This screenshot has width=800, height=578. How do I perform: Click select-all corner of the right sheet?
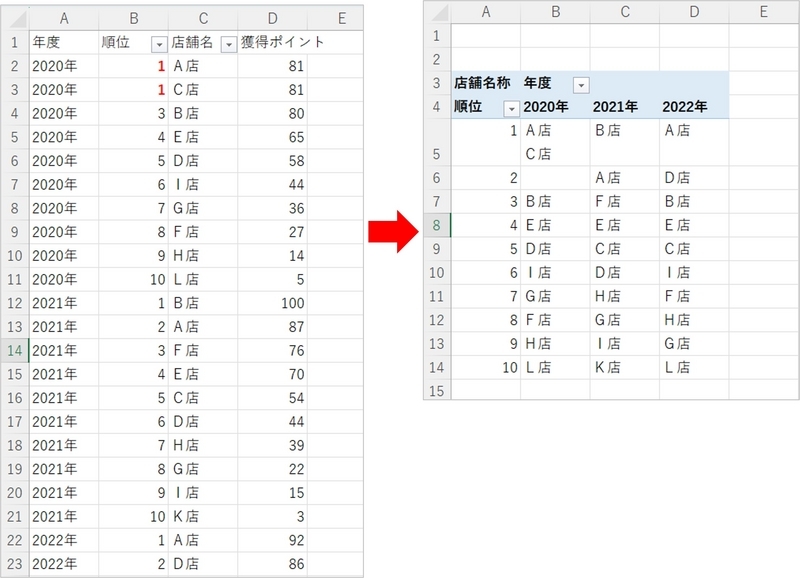point(440,12)
